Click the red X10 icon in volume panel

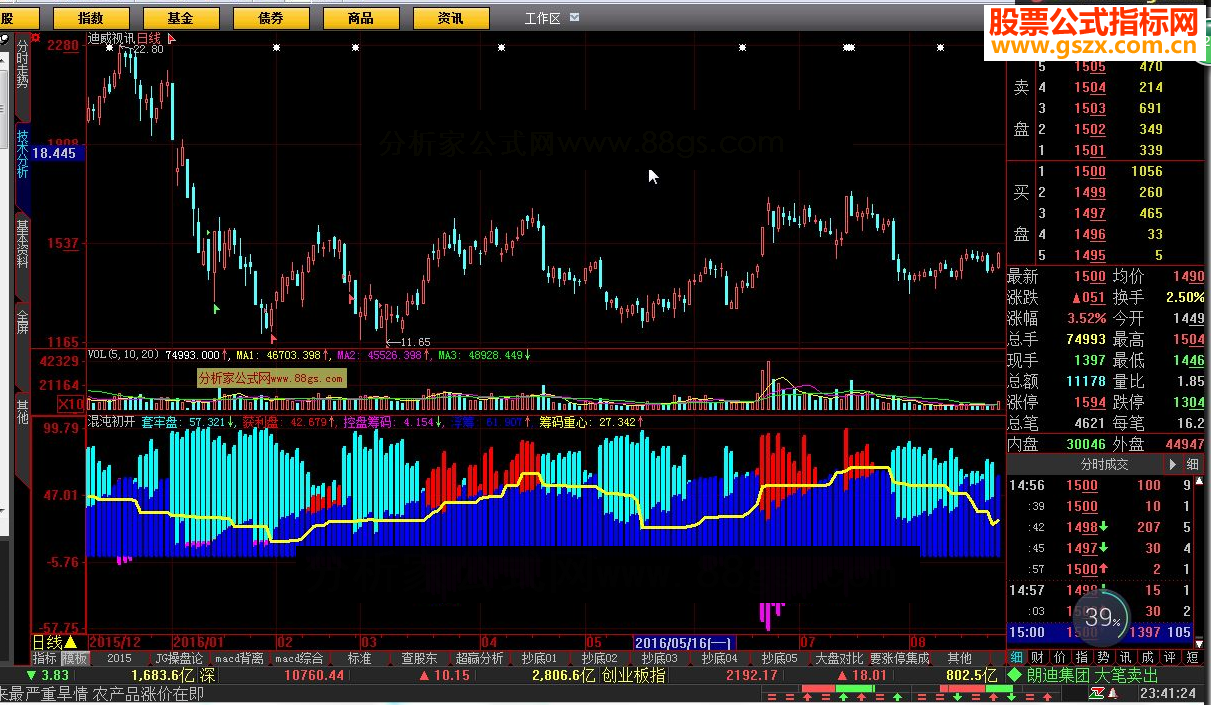[70, 404]
